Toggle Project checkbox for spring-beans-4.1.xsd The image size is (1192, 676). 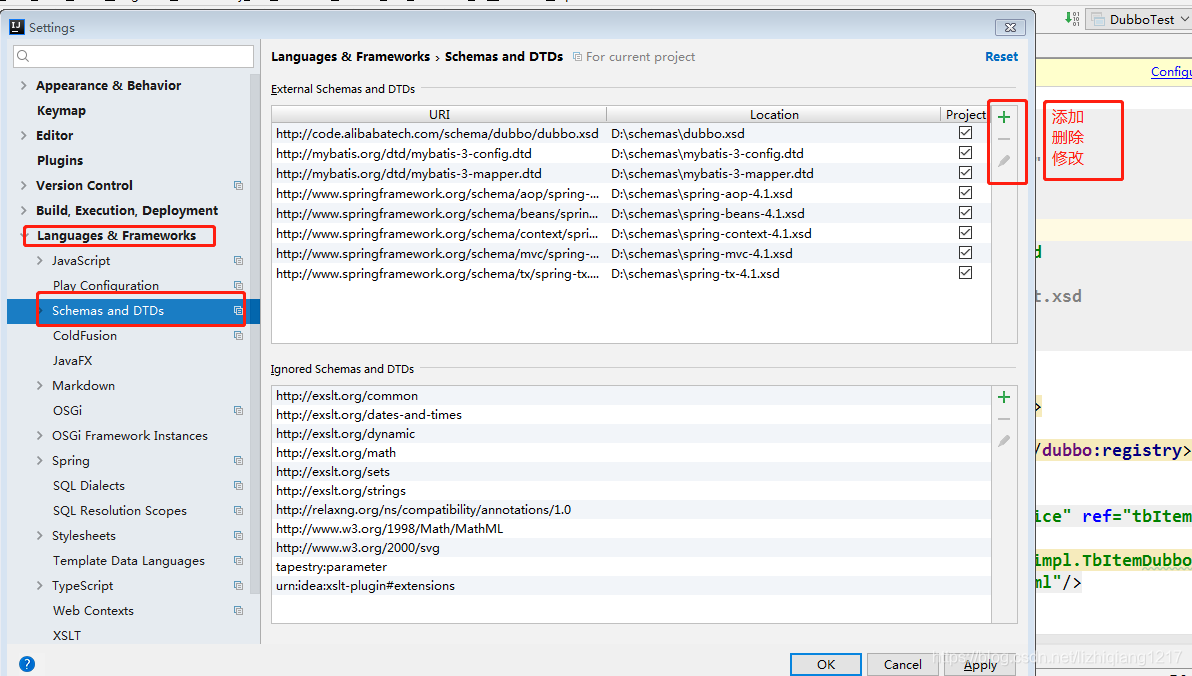click(965, 213)
